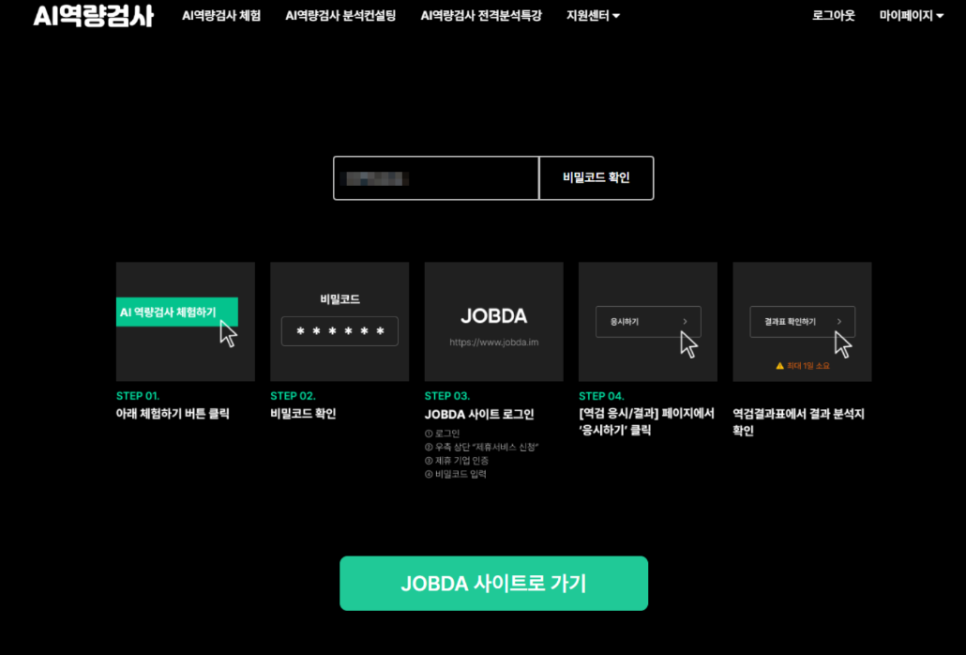Screen dimensions: 966x655
Task: Click the '아래 체험하기 버튼 클릭' text
Action: click(x=172, y=414)
